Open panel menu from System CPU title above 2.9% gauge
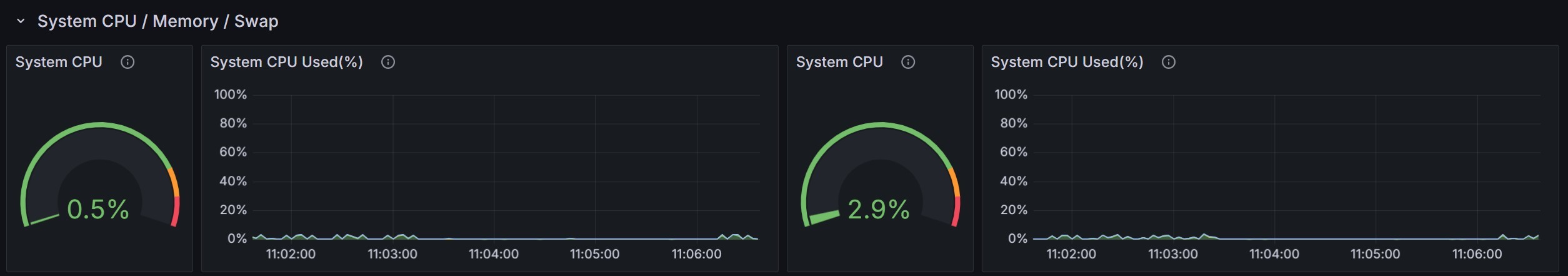 point(839,62)
